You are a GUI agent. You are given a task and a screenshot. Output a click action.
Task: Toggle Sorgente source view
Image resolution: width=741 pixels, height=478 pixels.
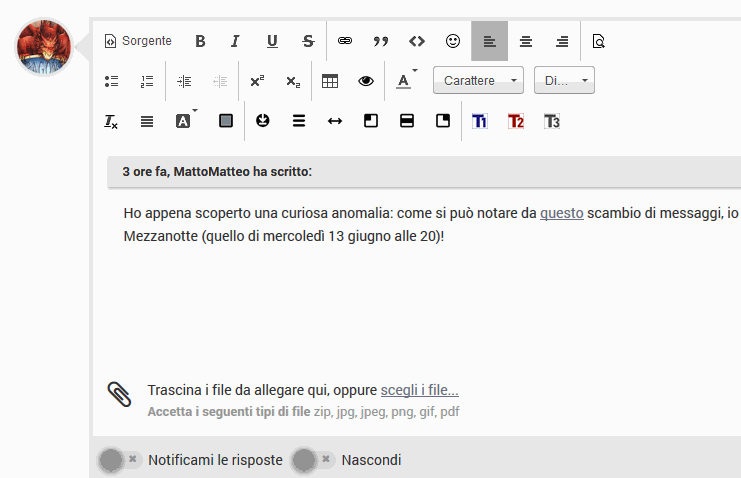click(x=138, y=41)
